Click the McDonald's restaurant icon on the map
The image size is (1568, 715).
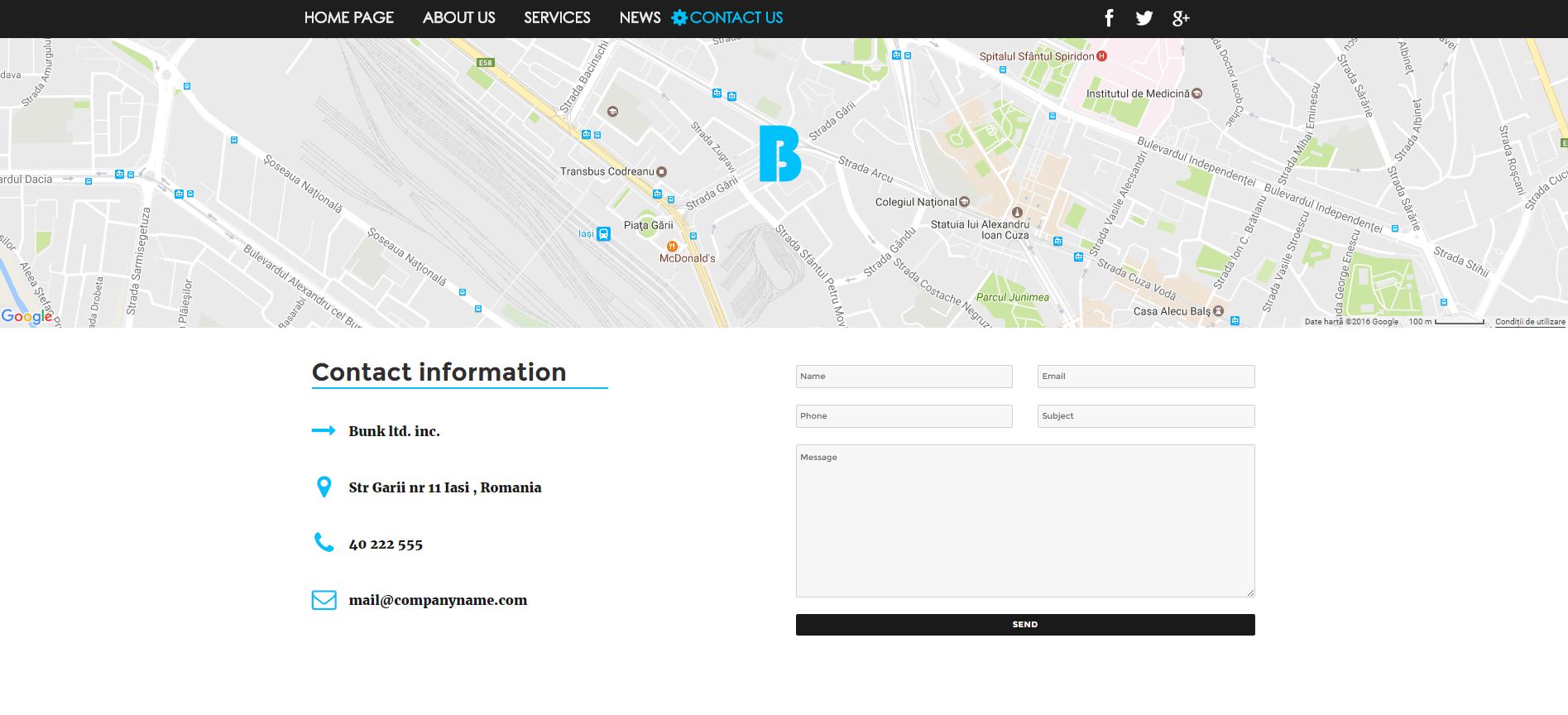coord(672,246)
